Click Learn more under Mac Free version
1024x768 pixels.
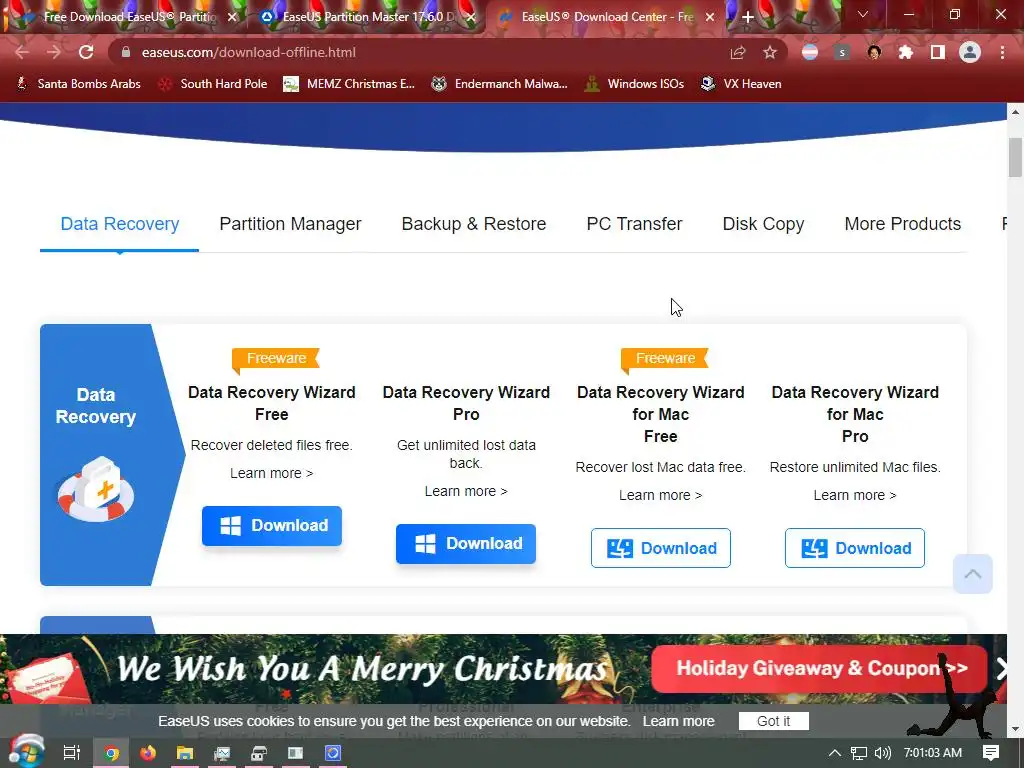[660, 495]
